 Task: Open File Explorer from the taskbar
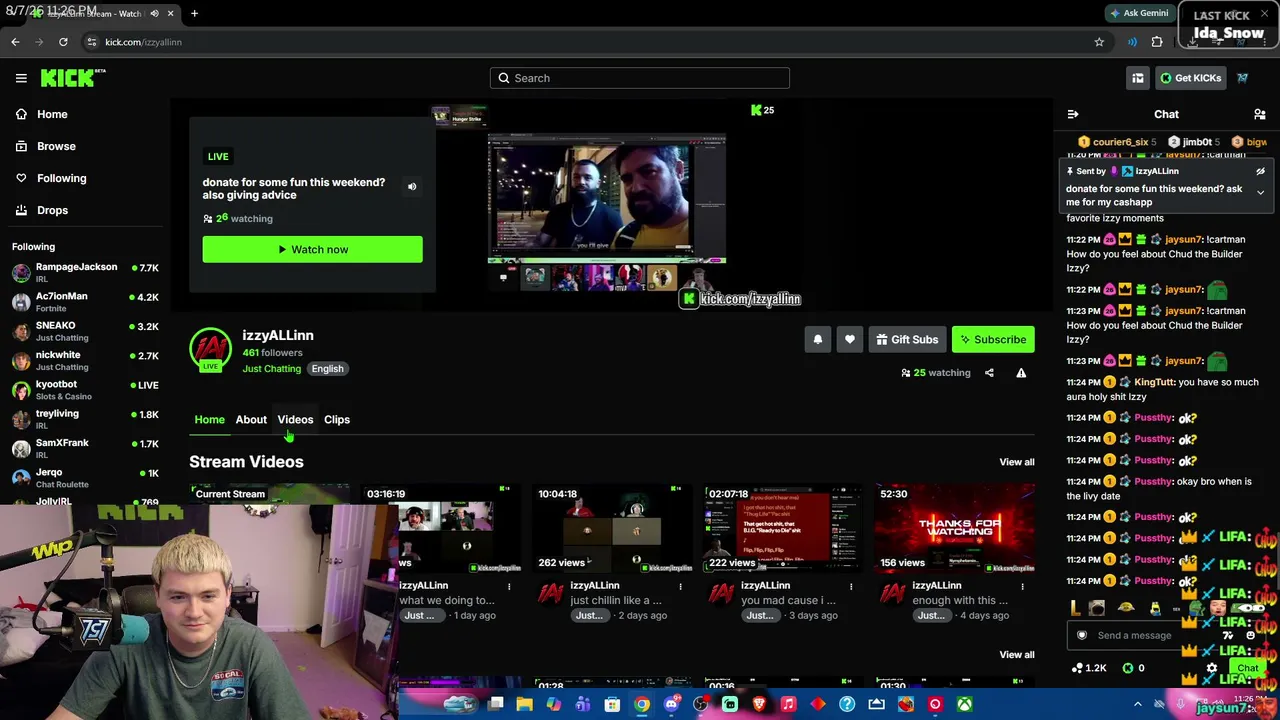point(524,704)
